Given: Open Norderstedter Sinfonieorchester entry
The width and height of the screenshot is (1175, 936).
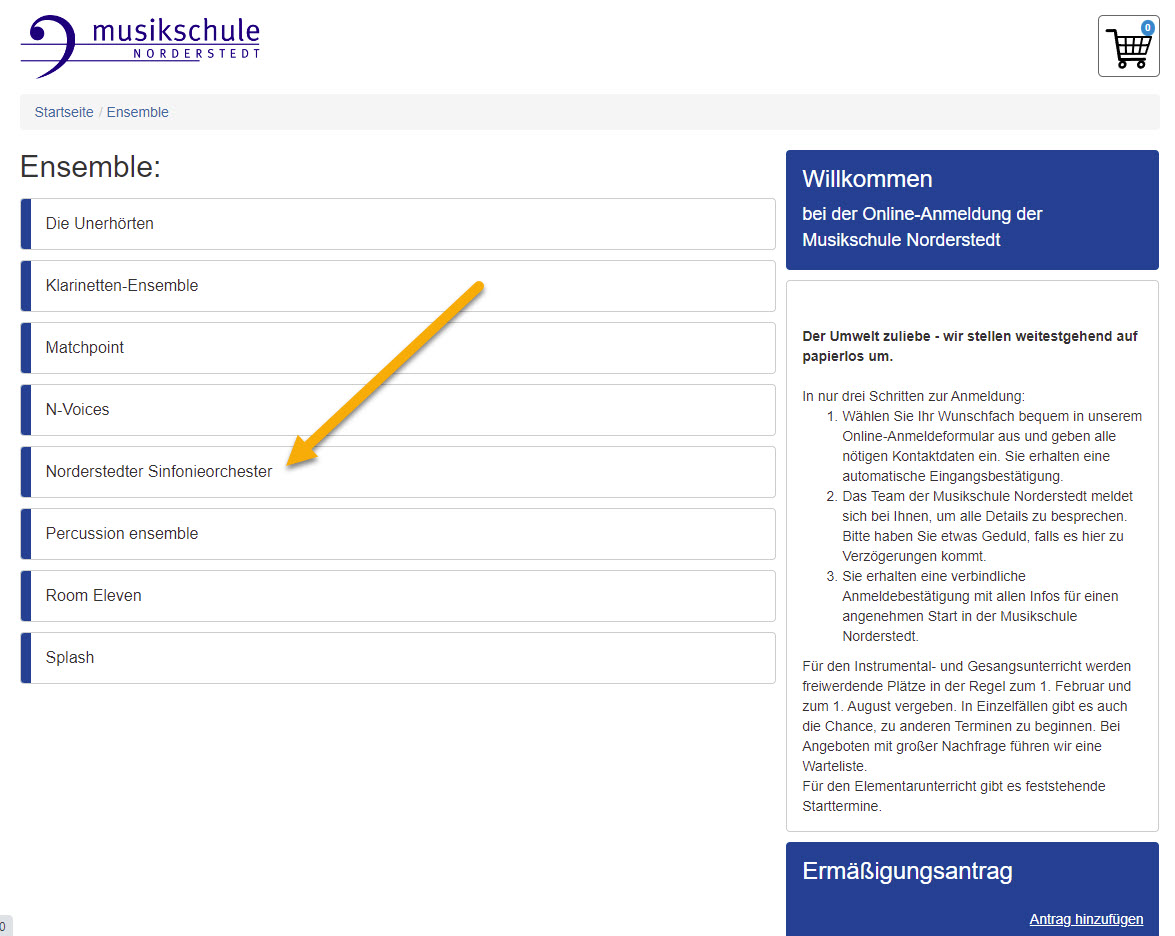Looking at the screenshot, I should [398, 471].
